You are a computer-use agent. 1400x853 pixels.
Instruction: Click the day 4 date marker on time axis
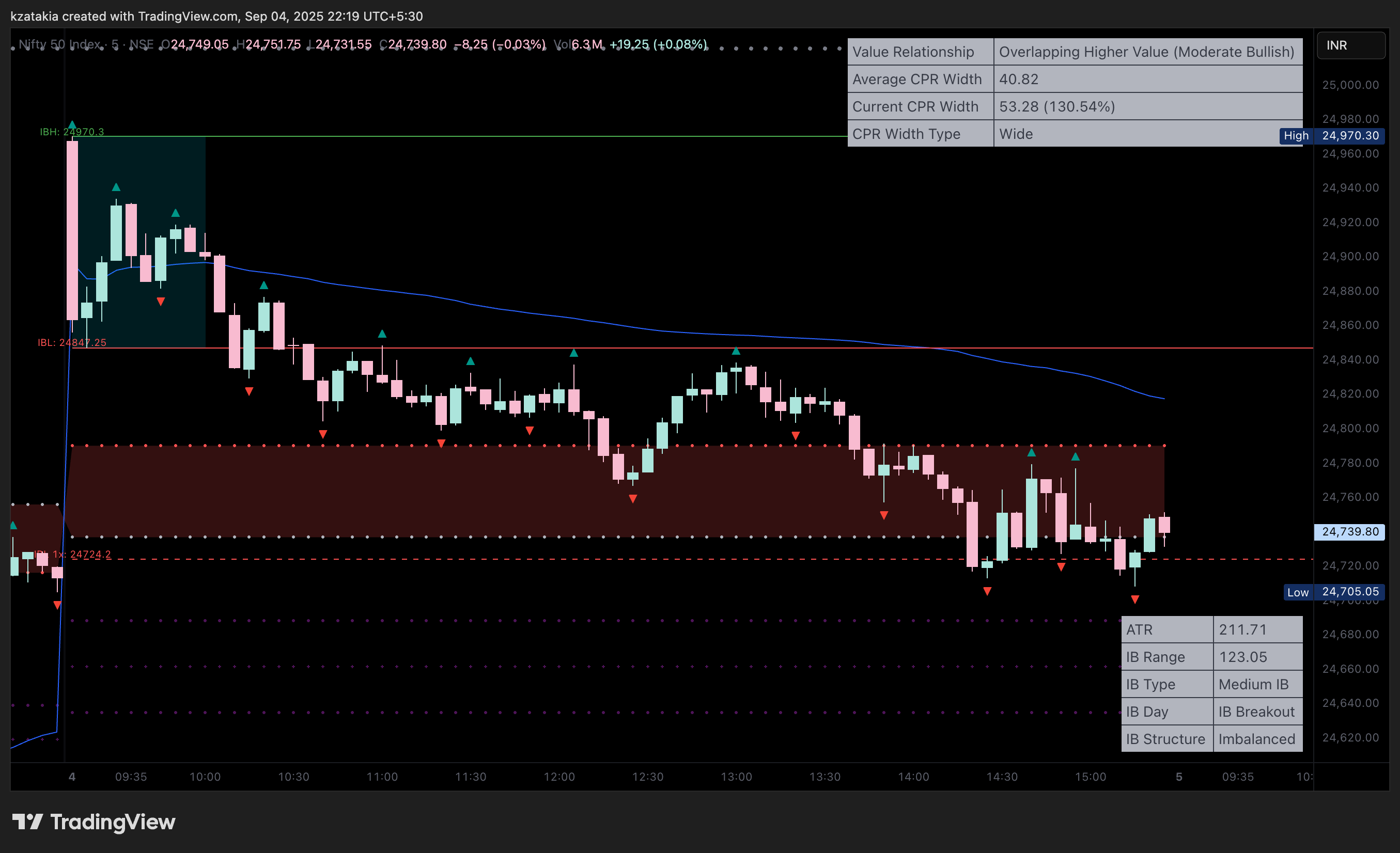[x=72, y=777]
